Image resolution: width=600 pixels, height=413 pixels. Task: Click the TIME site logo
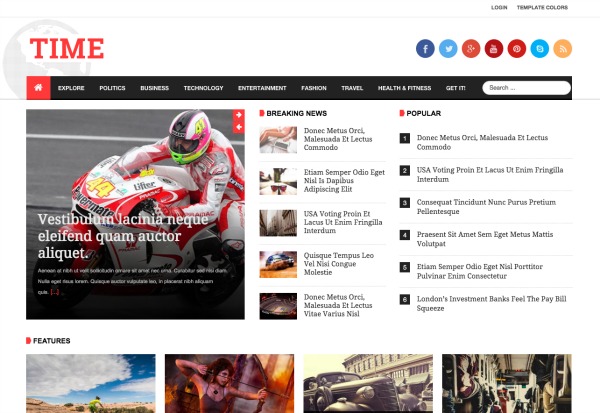(67, 49)
